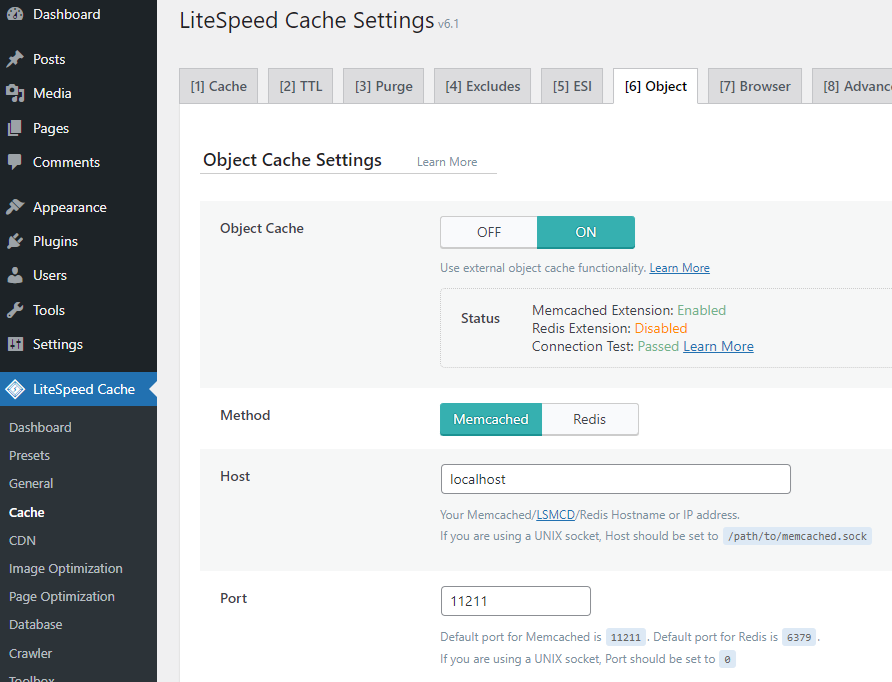Screen dimensions: 892x682
Task: Click the 6379 Redis default port code
Action: (x=799, y=637)
